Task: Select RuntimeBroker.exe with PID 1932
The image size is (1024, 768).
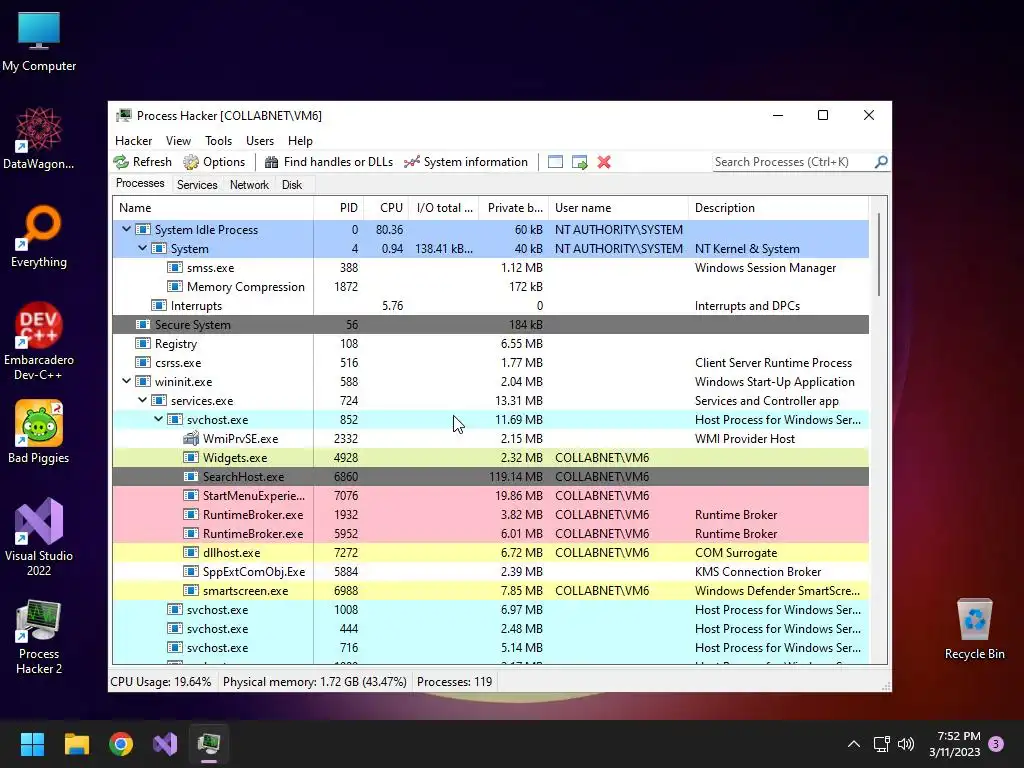Action: (x=490, y=515)
